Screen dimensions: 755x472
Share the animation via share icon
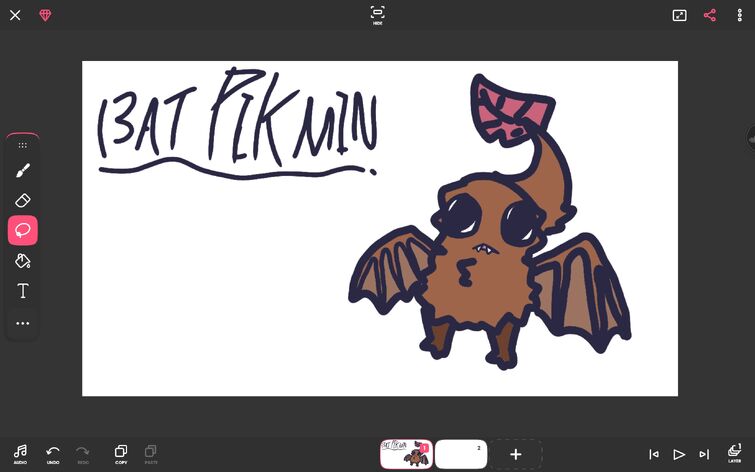pyautogui.click(x=710, y=15)
